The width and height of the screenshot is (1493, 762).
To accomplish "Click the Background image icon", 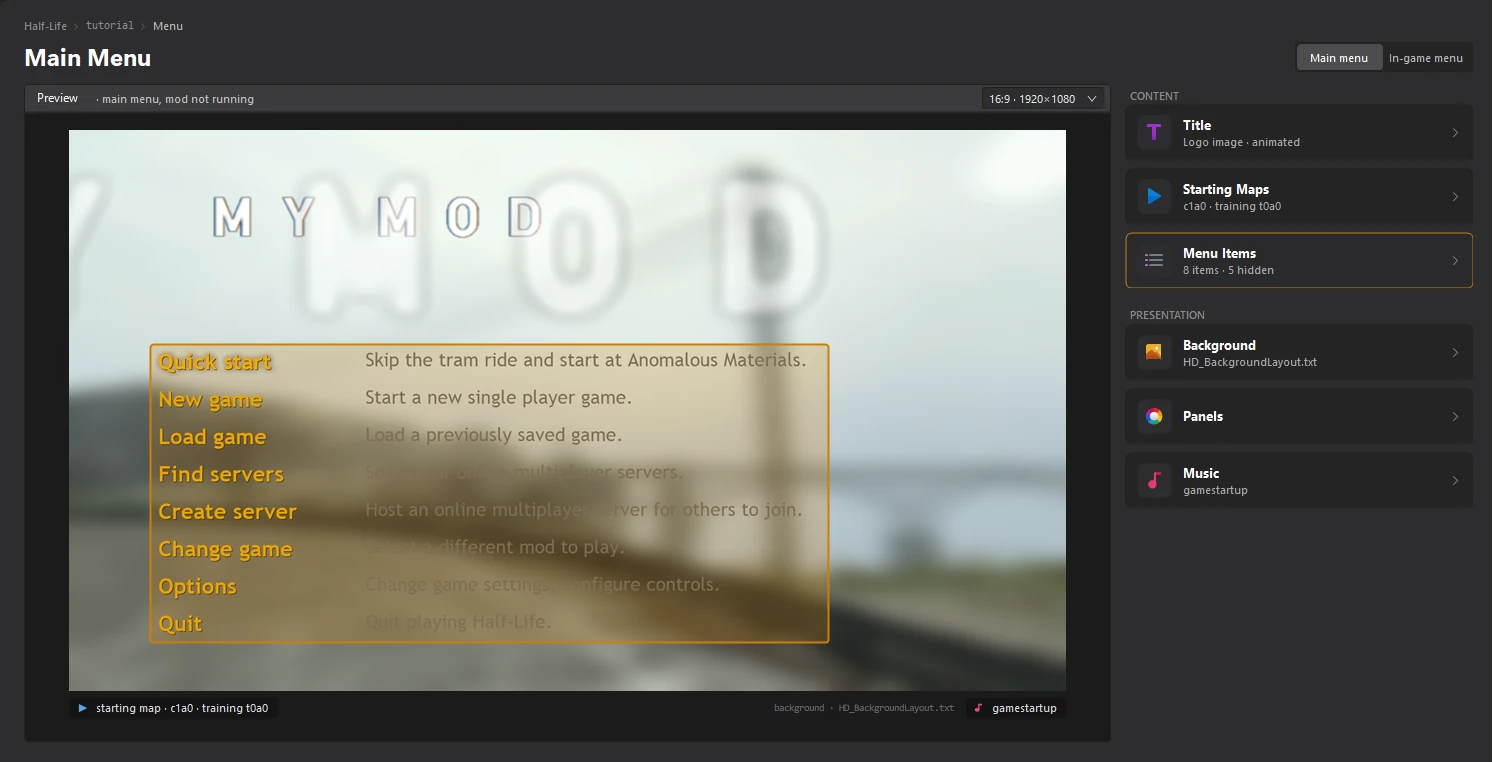I will 1154,352.
